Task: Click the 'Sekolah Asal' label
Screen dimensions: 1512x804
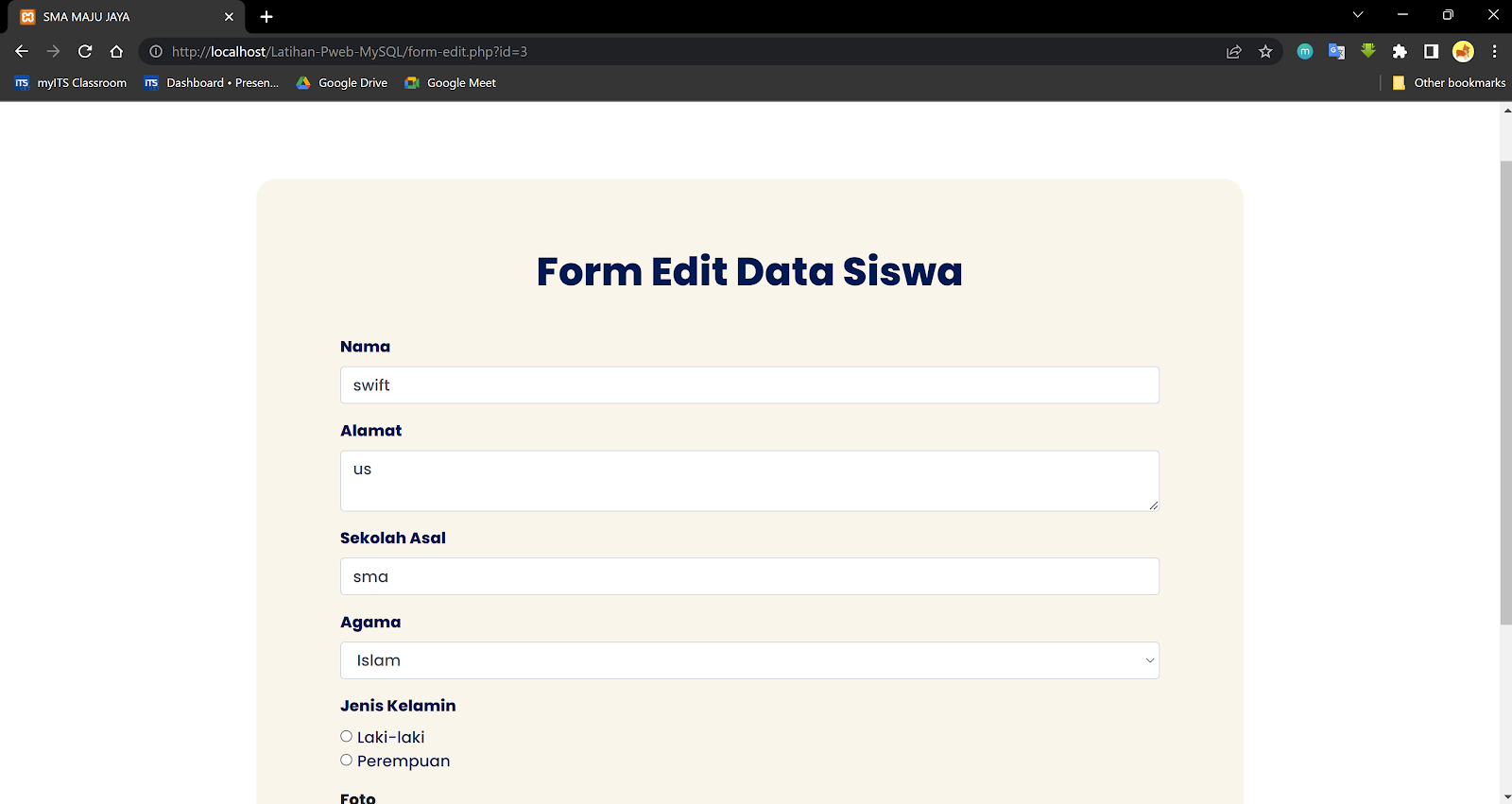Action: point(393,539)
